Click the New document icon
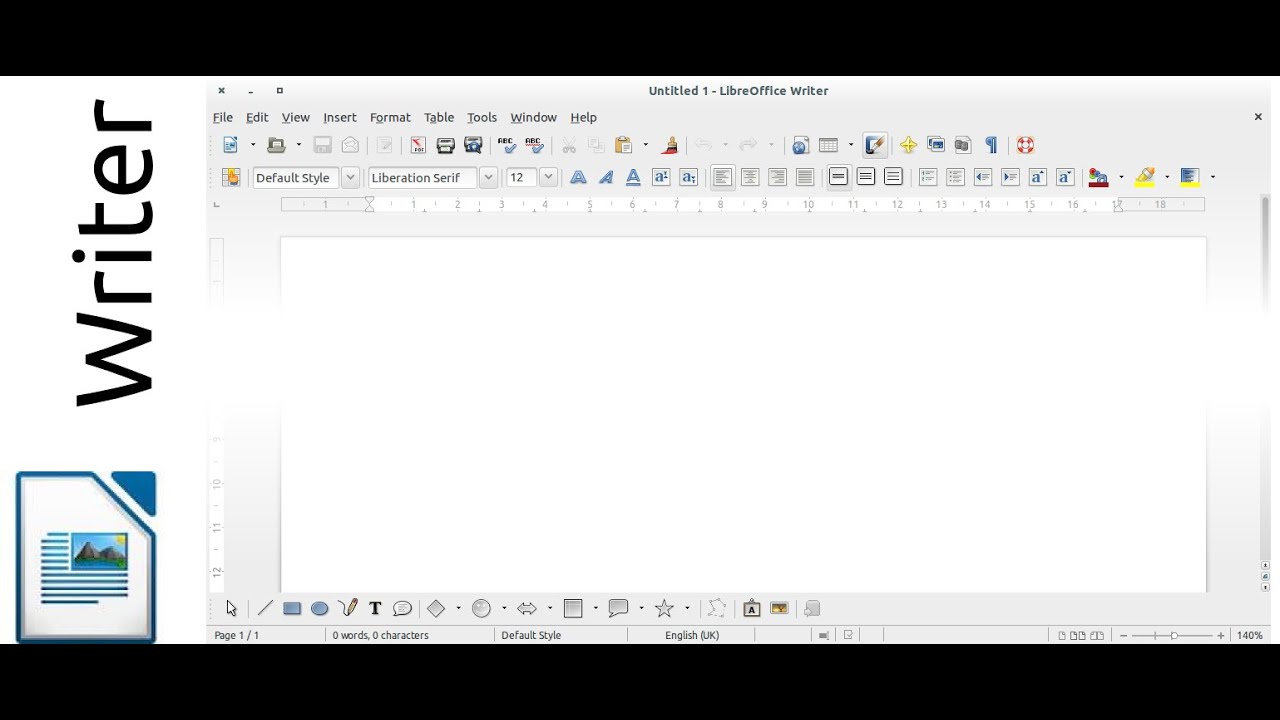 230,145
